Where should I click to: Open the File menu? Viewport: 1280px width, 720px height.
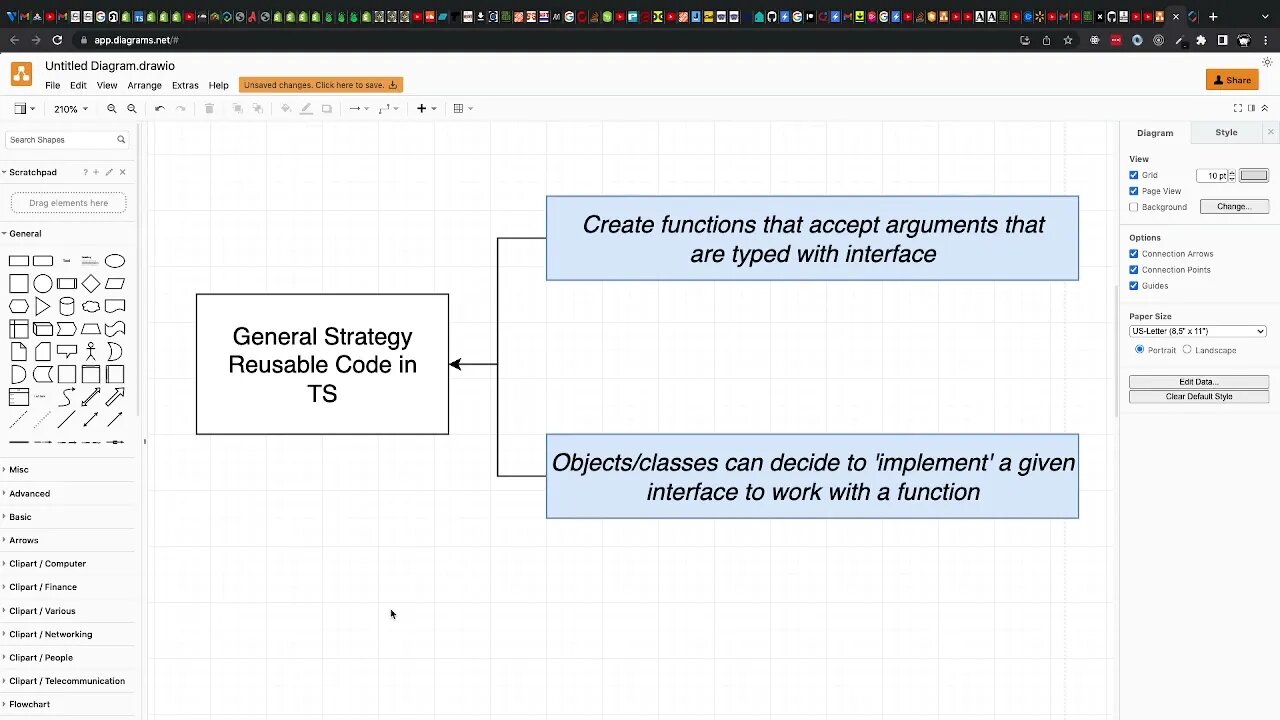pos(52,86)
